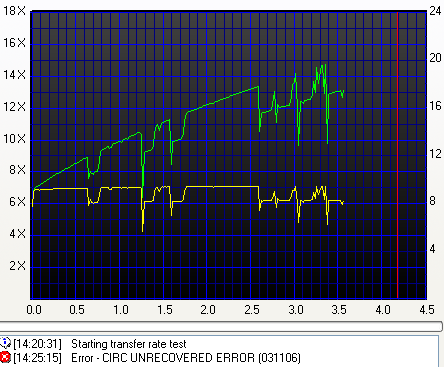The image size is (444, 367).
Task: Click the info icon beside Starting transfer rate test
Action: 5,343
